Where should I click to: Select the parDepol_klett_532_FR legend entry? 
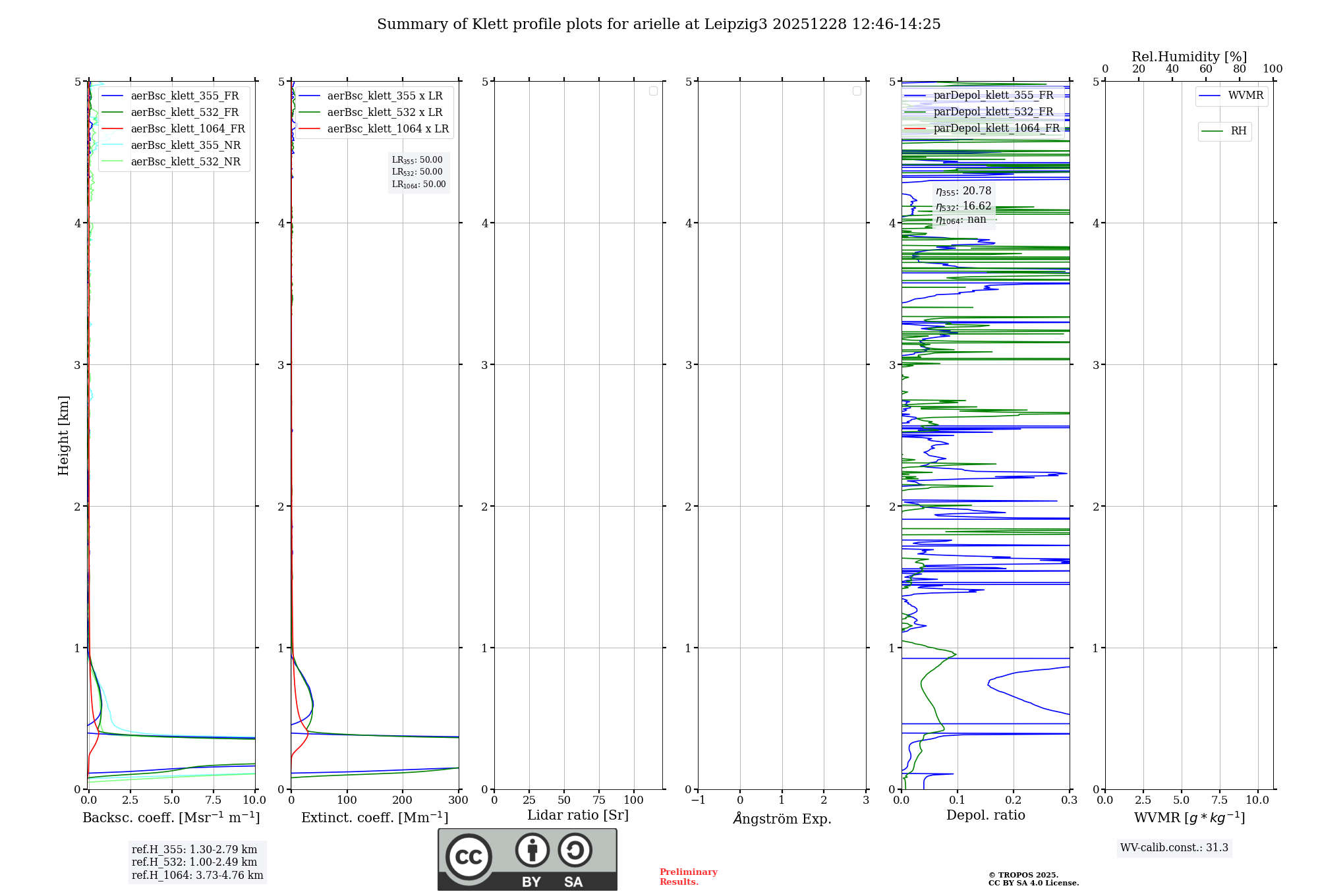click(992, 112)
